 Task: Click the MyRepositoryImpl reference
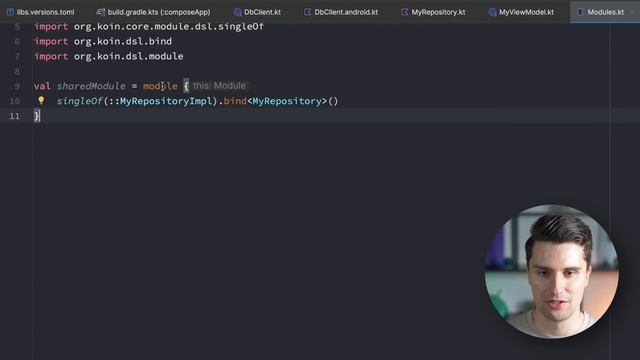[166, 101]
